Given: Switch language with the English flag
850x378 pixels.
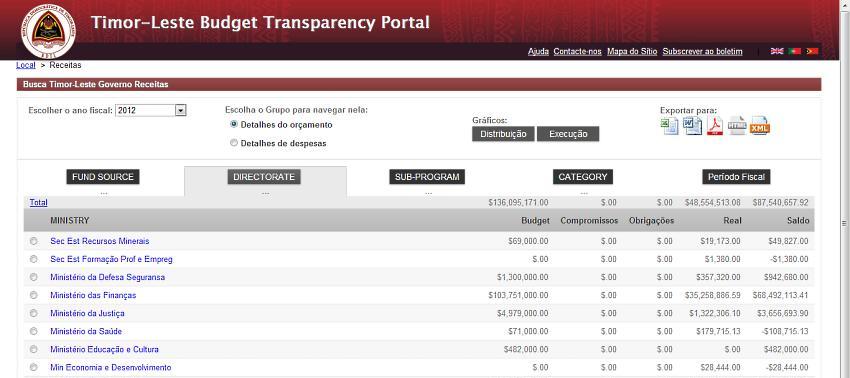Looking at the screenshot, I should (x=777, y=51).
